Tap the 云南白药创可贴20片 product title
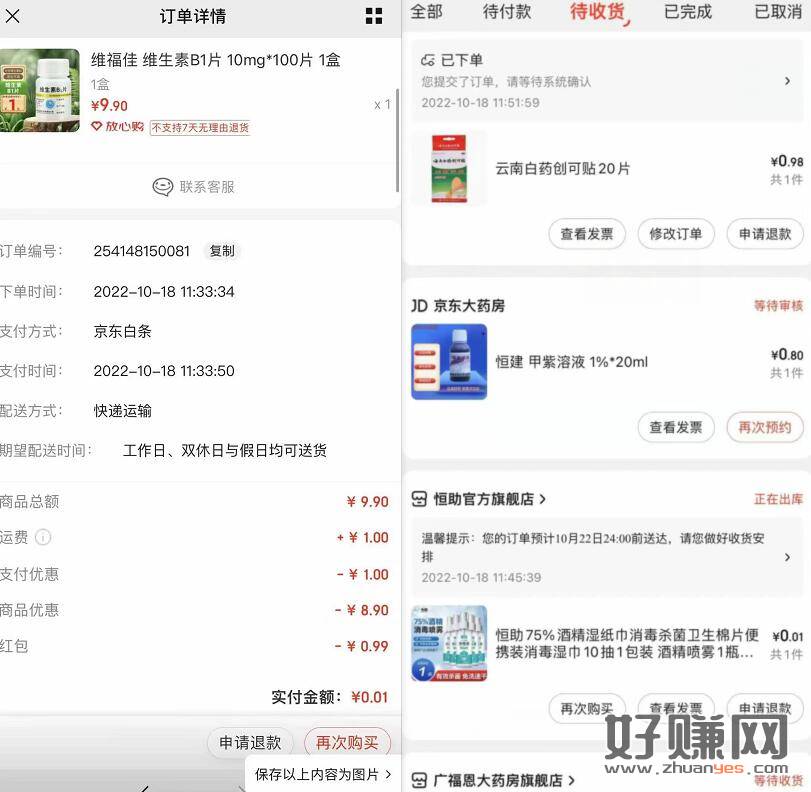This screenshot has height=792, width=811. pyautogui.click(x=563, y=169)
